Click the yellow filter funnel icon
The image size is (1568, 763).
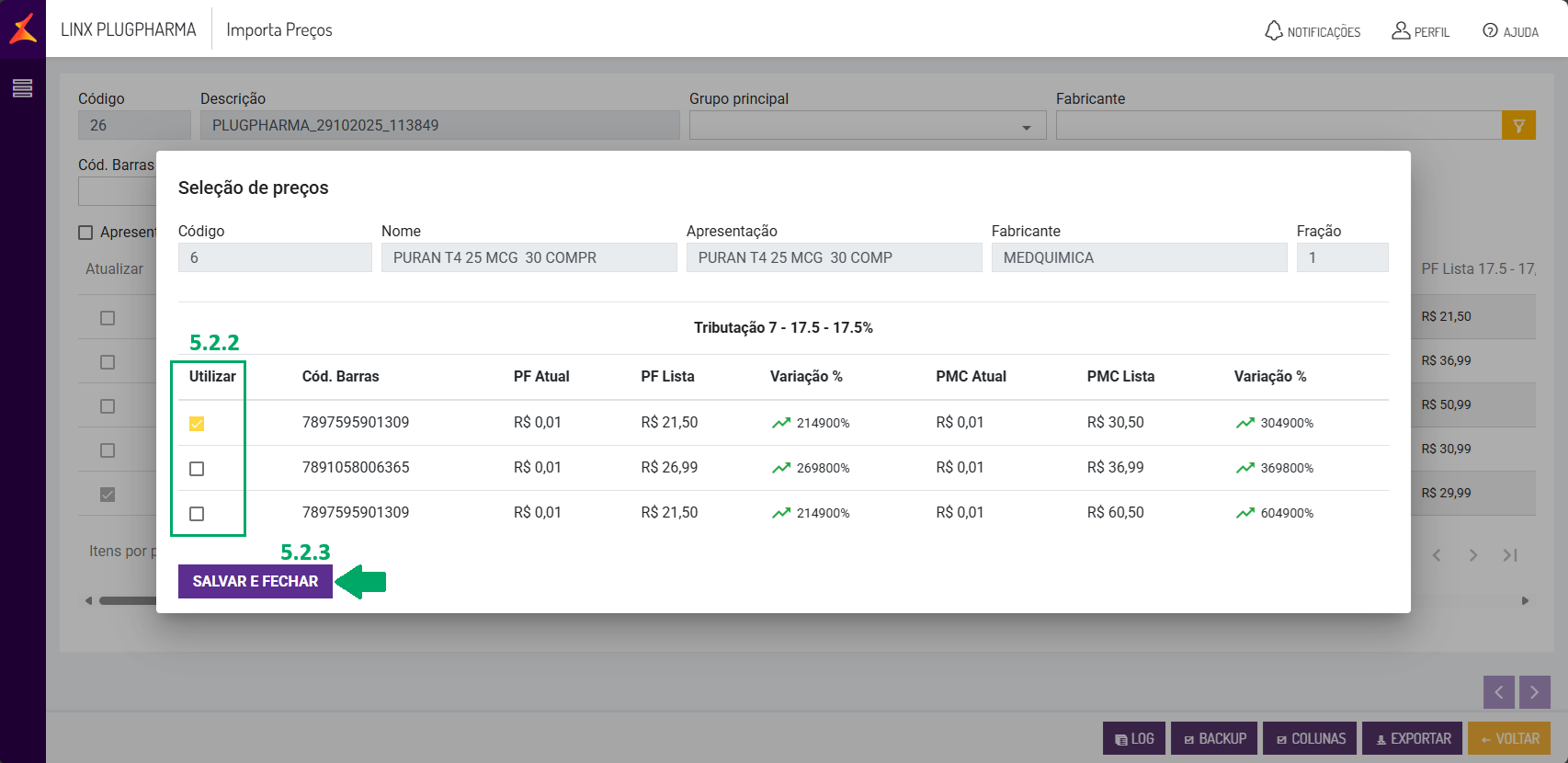1518,126
